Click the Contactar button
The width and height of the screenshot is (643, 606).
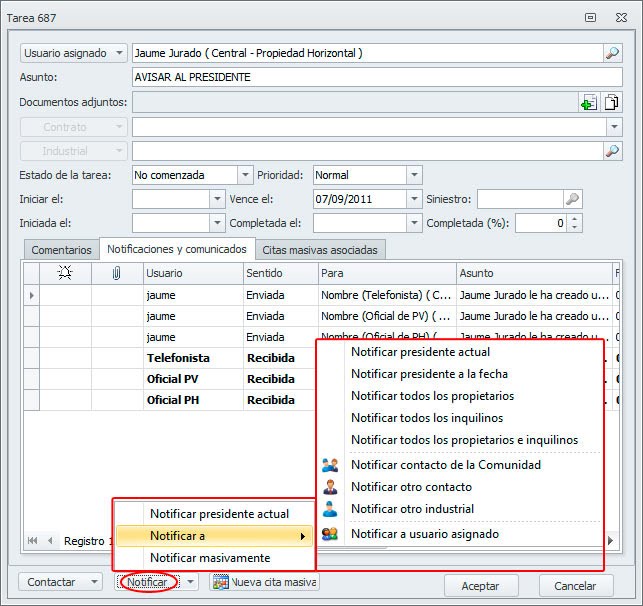52,582
